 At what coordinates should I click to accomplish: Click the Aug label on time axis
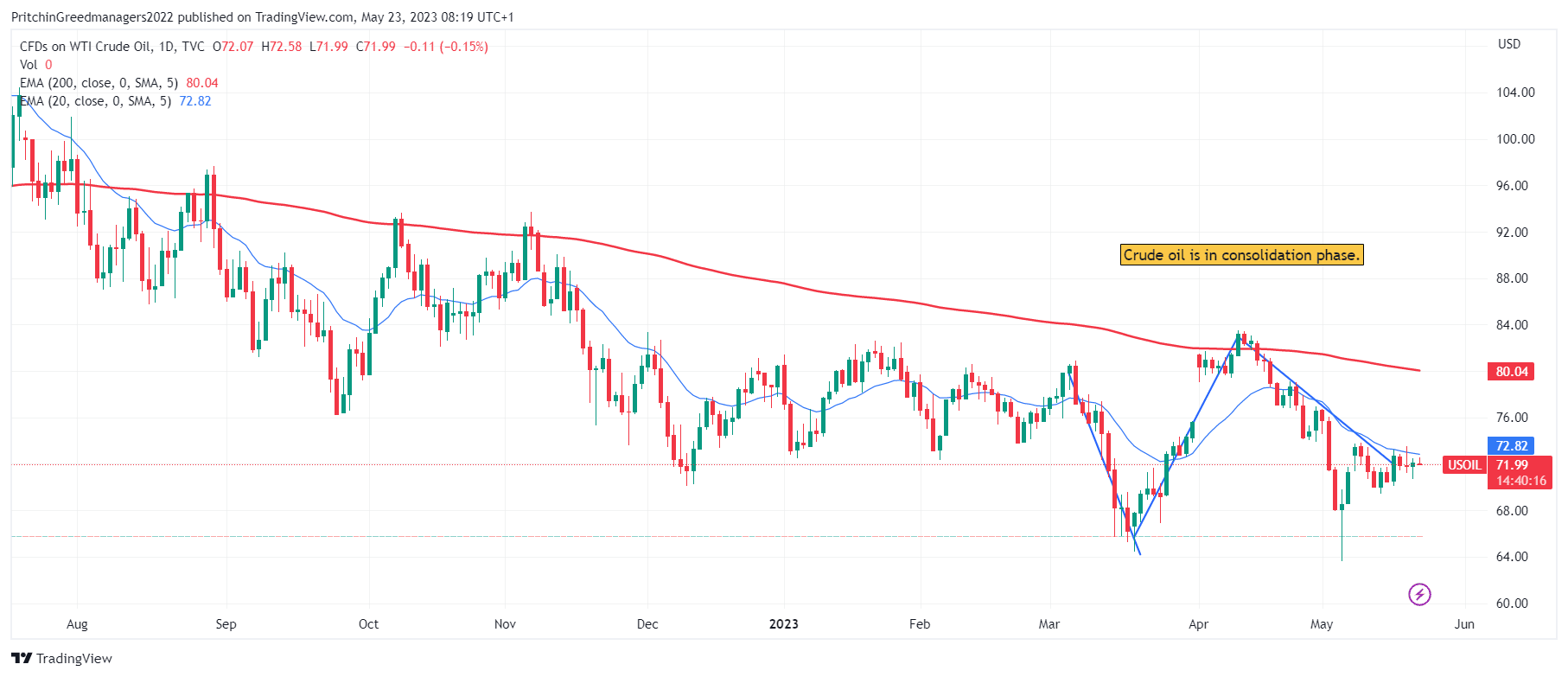[x=77, y=624]
